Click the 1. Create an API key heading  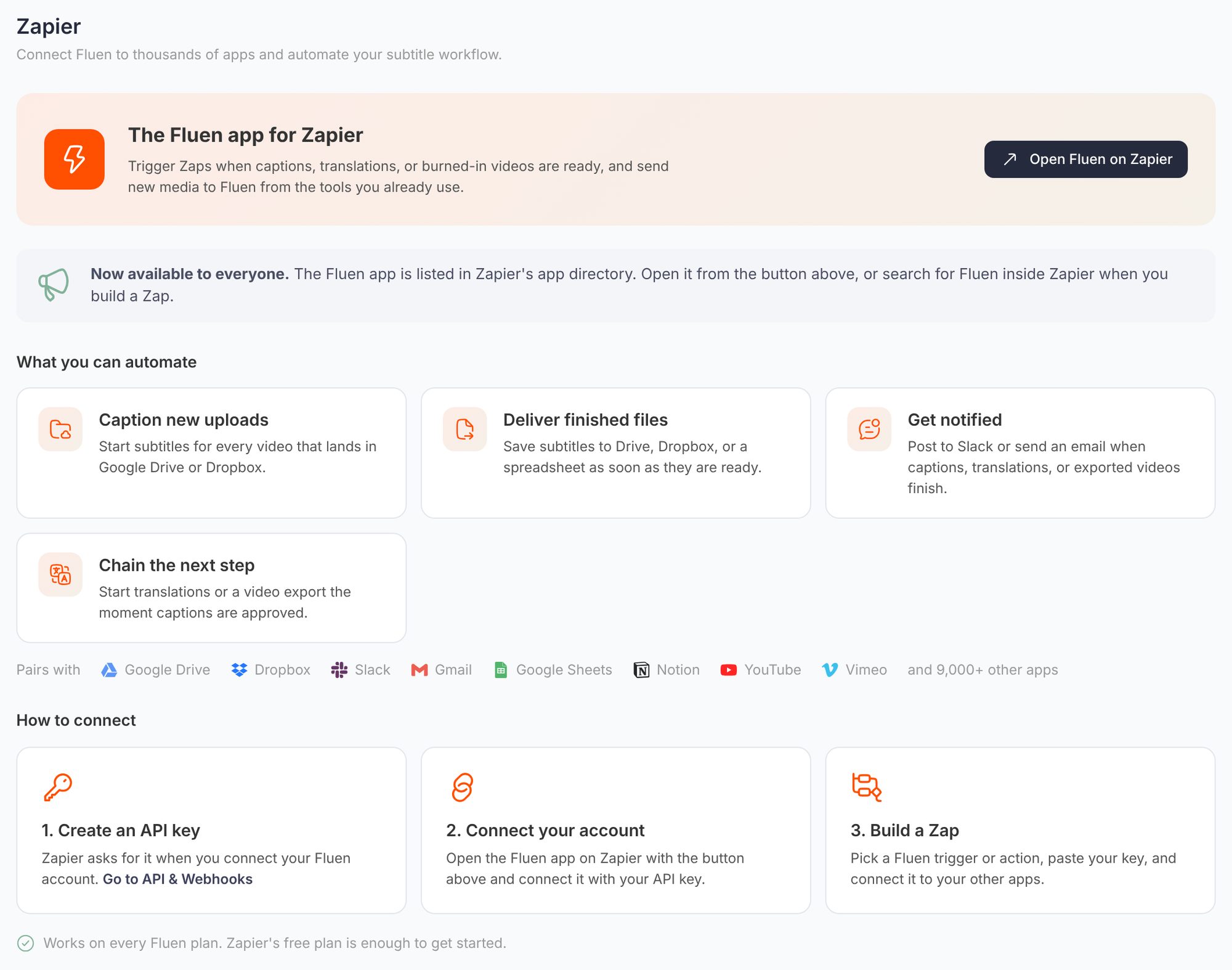121,830
